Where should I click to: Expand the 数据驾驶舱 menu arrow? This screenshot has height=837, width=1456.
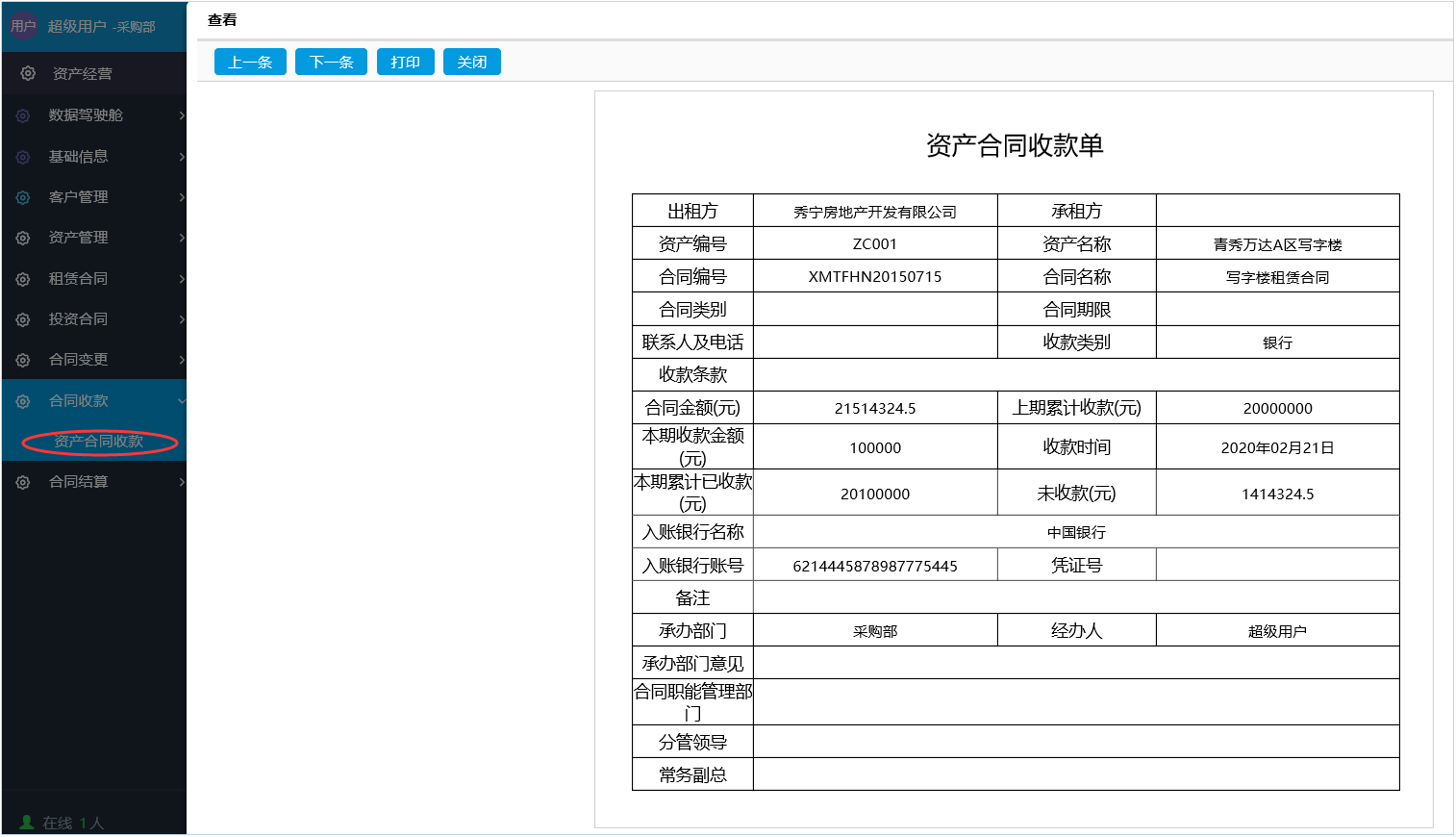point(181,115)
